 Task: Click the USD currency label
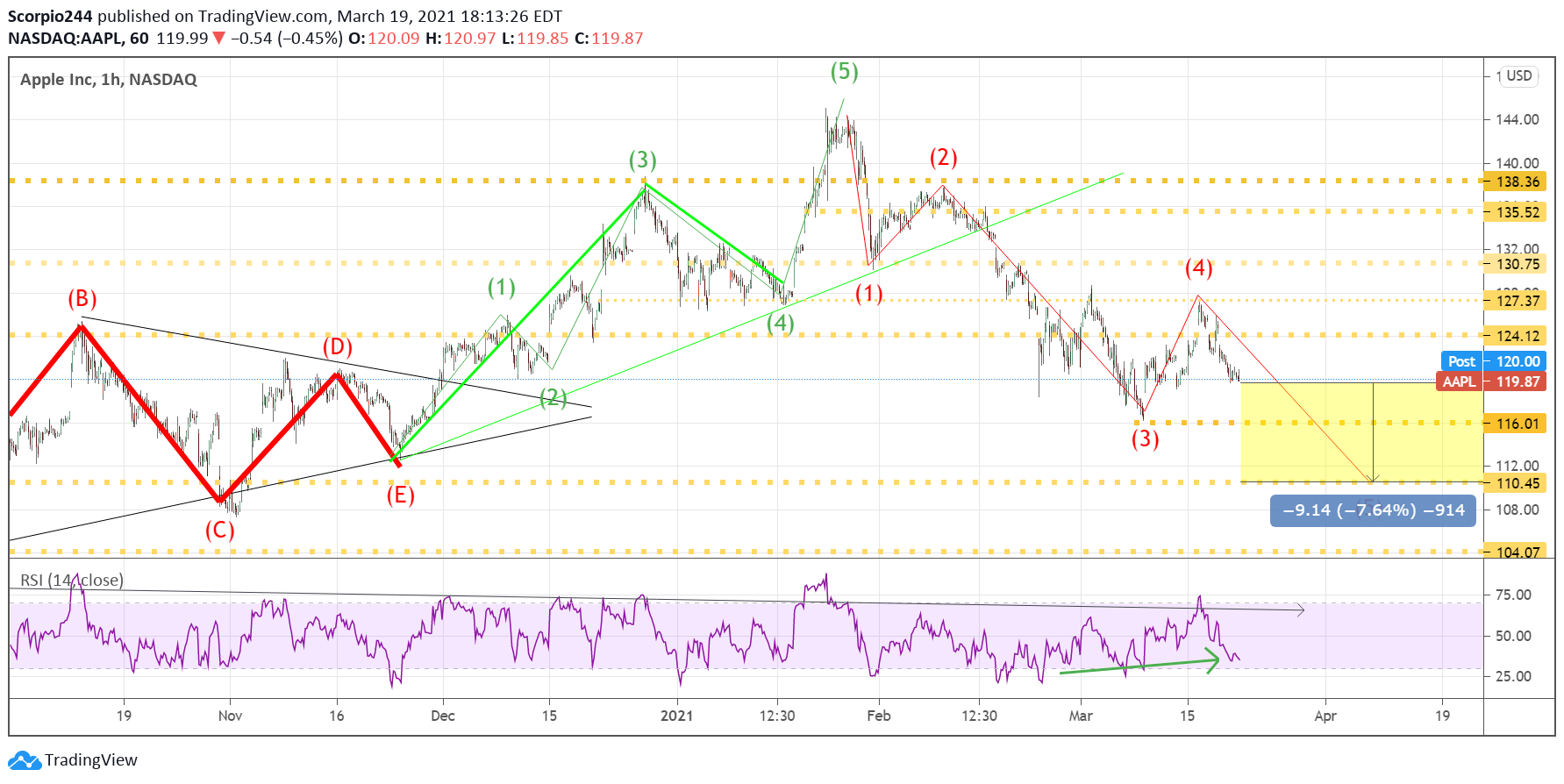coord(1519,75)
